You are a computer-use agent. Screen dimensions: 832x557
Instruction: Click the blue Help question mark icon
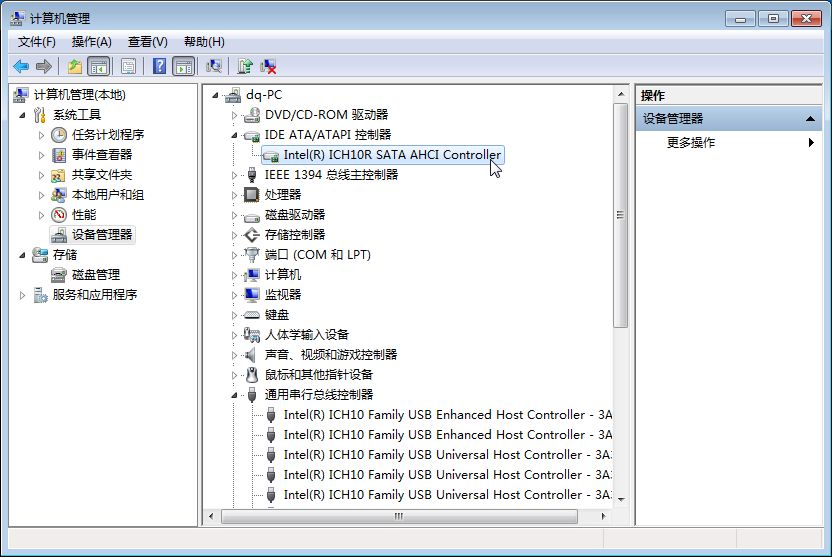pos(159,66)
